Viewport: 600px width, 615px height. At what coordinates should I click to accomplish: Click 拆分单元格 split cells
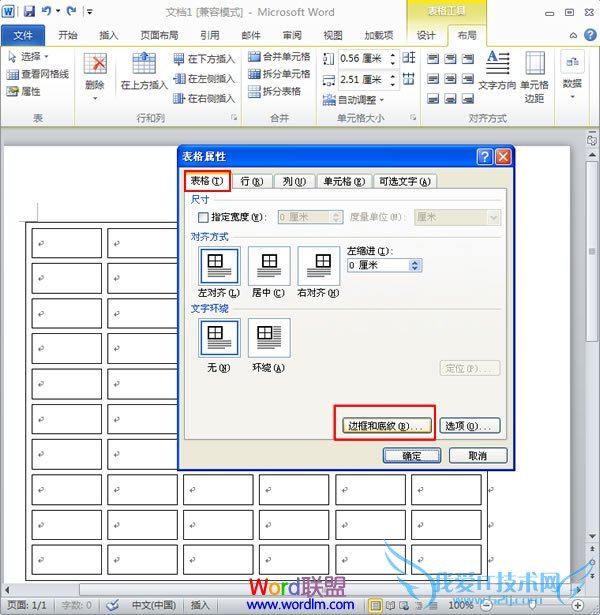279,74
